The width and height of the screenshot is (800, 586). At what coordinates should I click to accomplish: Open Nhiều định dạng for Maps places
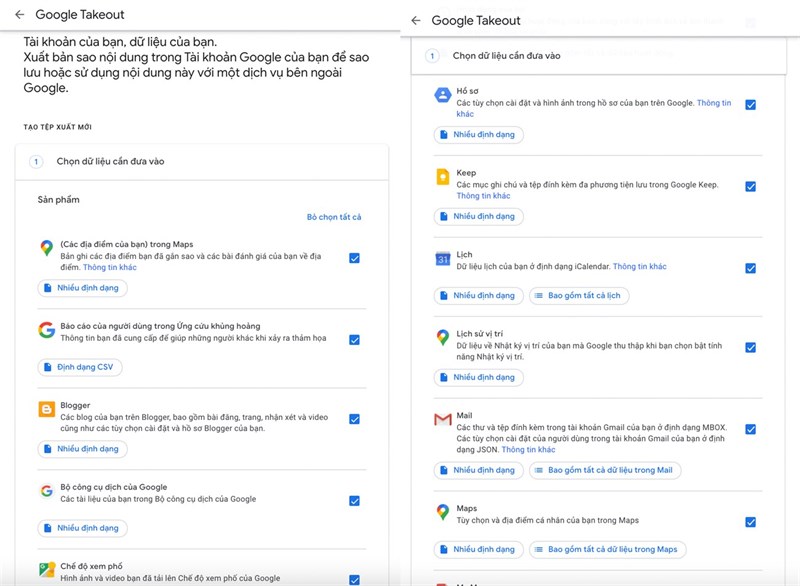83,288
